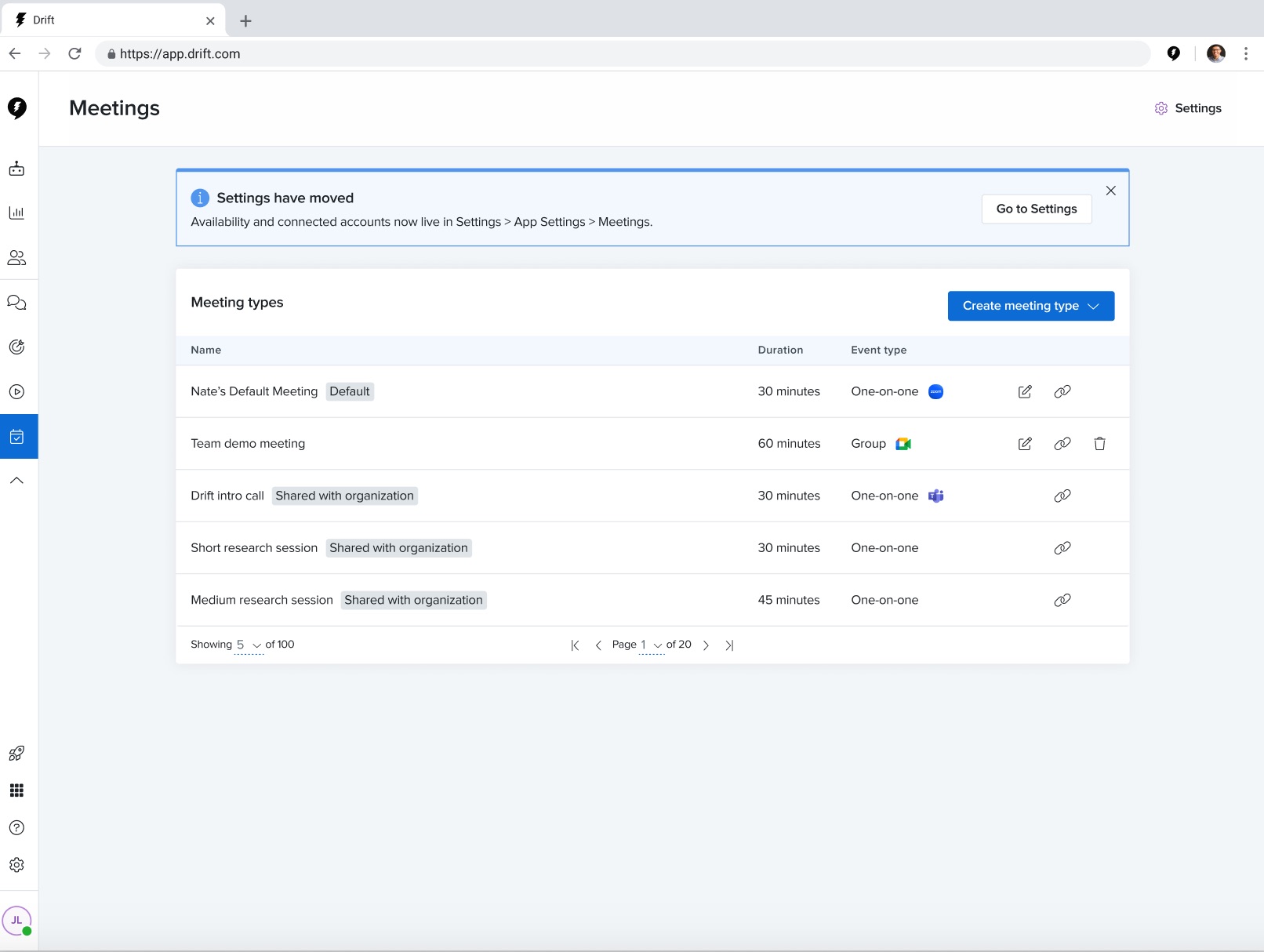
Task: Open the help question mark icon
Action: [x=16, y=828]
